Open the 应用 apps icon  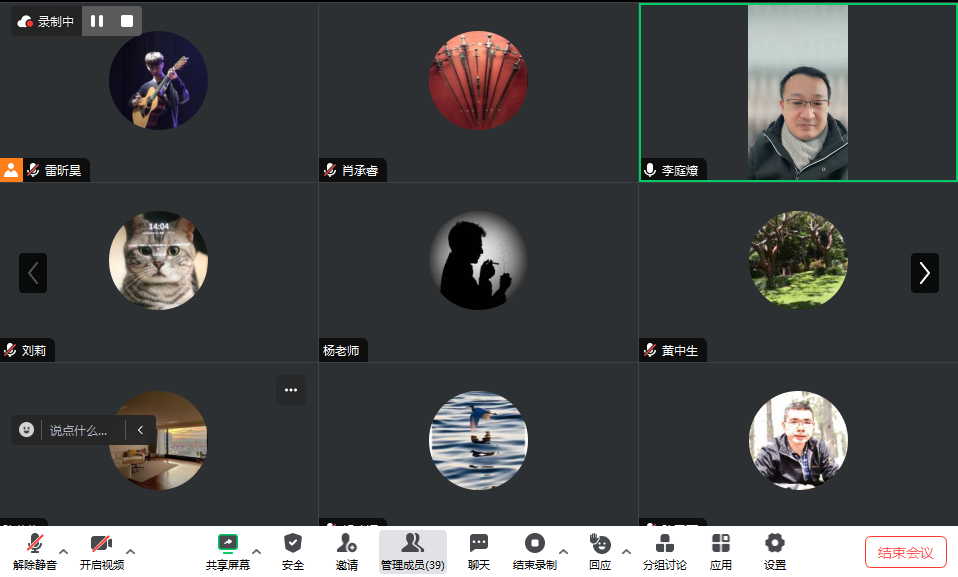click(720, 543)
